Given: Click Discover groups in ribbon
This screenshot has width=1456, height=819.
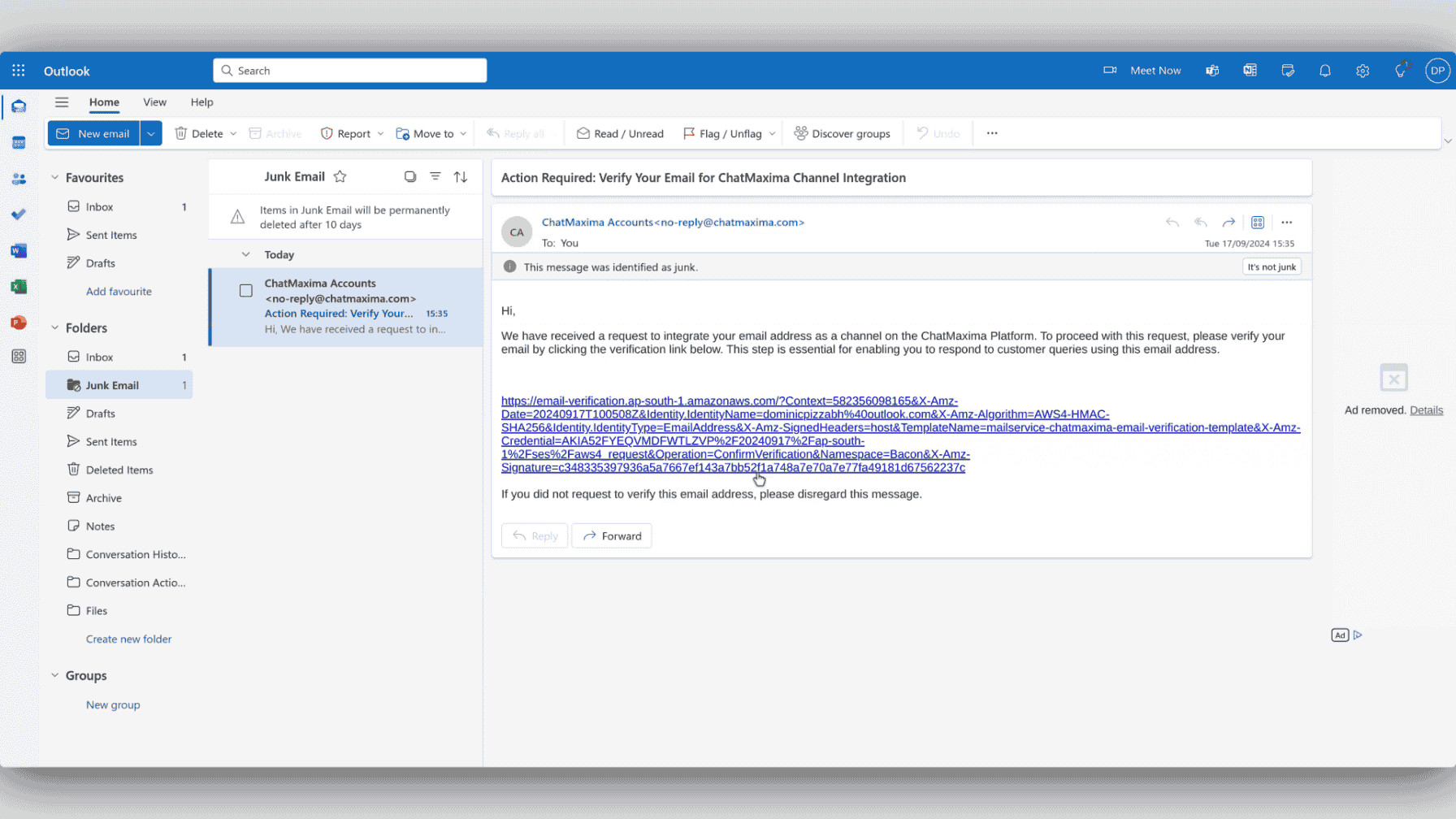Looking at the screenshot, I should [x=842, y=133].
